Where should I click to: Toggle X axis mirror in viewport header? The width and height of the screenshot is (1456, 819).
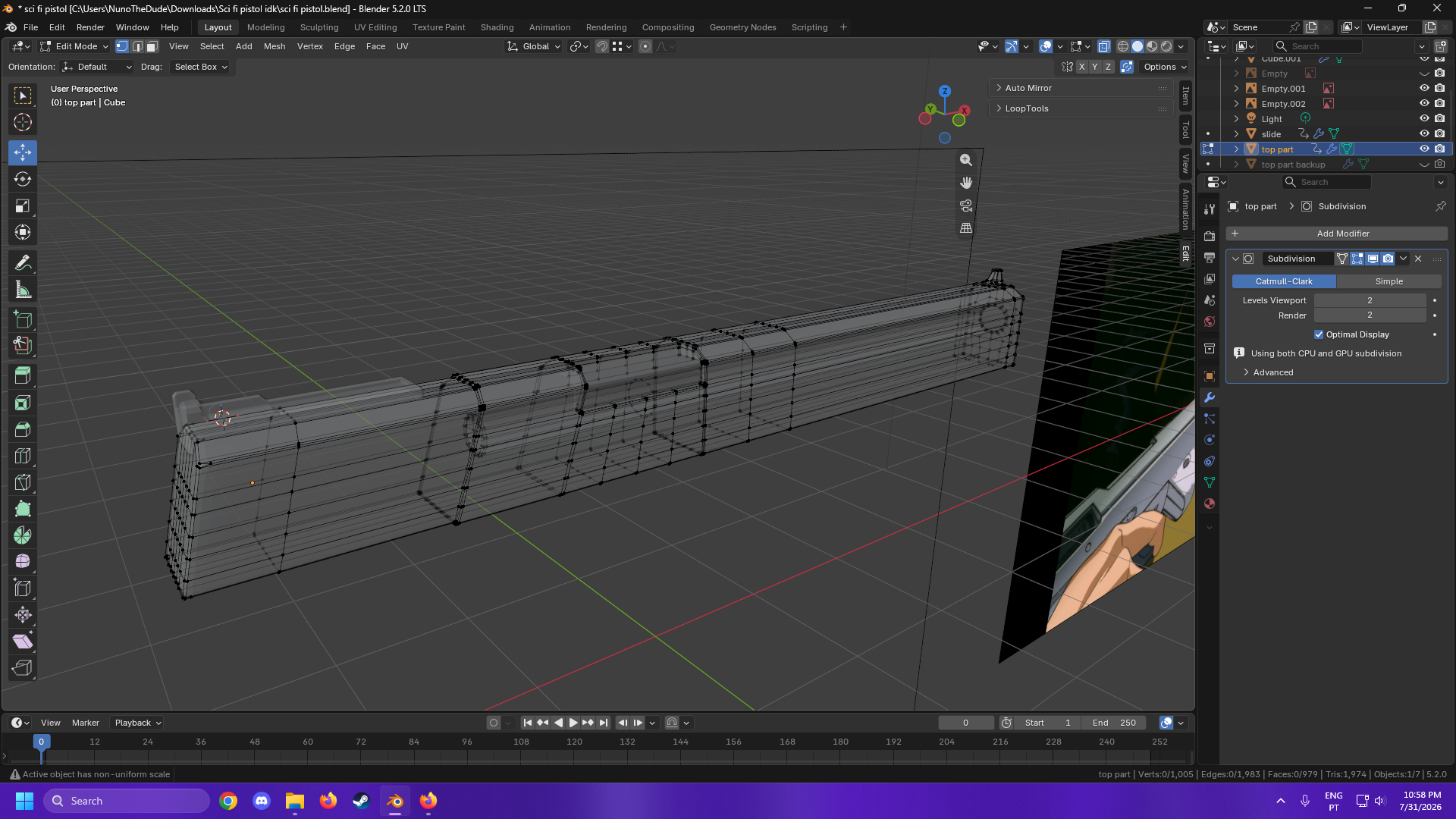click(1082, 67)
